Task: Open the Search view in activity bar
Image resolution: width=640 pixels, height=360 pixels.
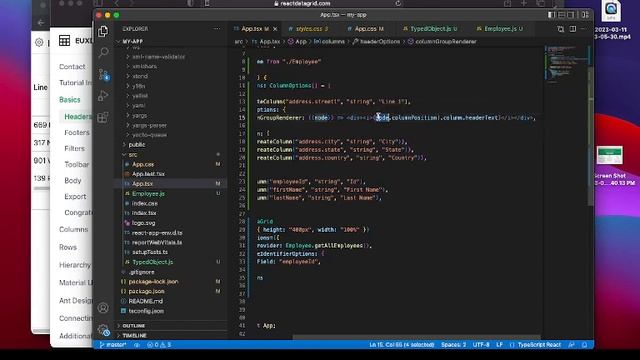Action: pos(103,52)
